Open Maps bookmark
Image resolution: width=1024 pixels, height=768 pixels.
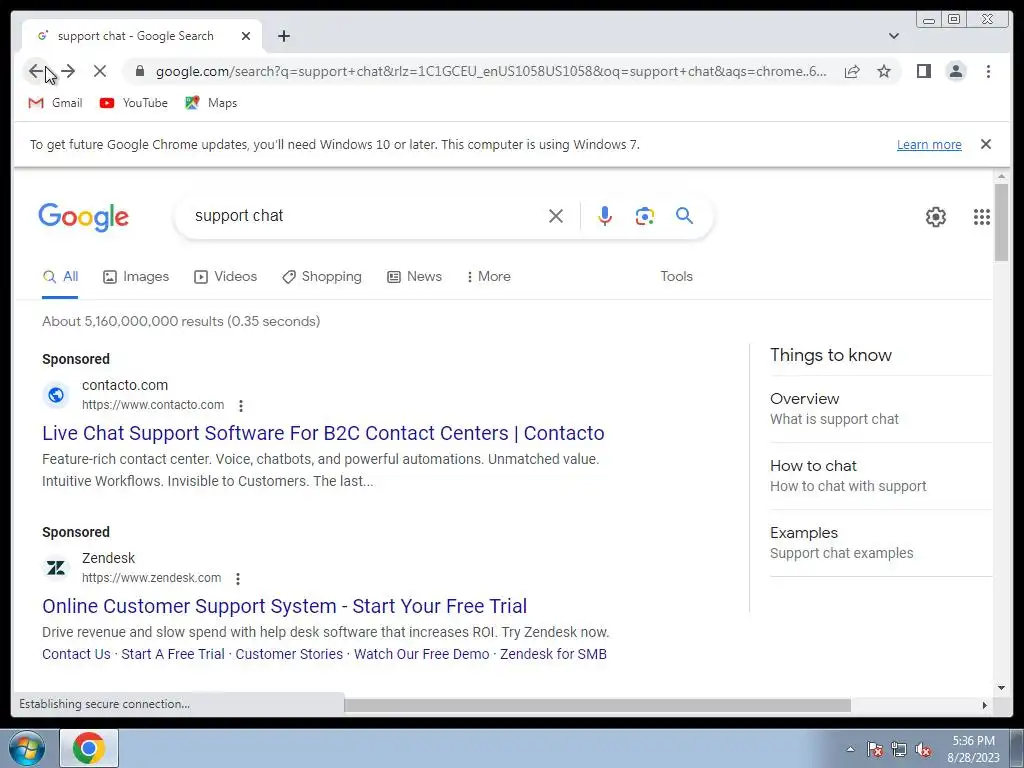211,103
